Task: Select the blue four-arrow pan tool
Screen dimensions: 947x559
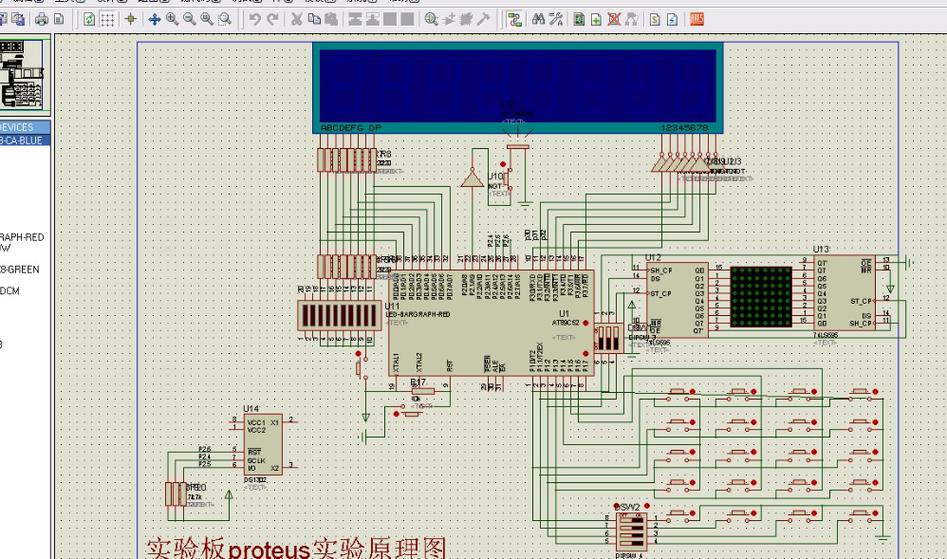Action: pyautogui.click(x=155, y=19)
